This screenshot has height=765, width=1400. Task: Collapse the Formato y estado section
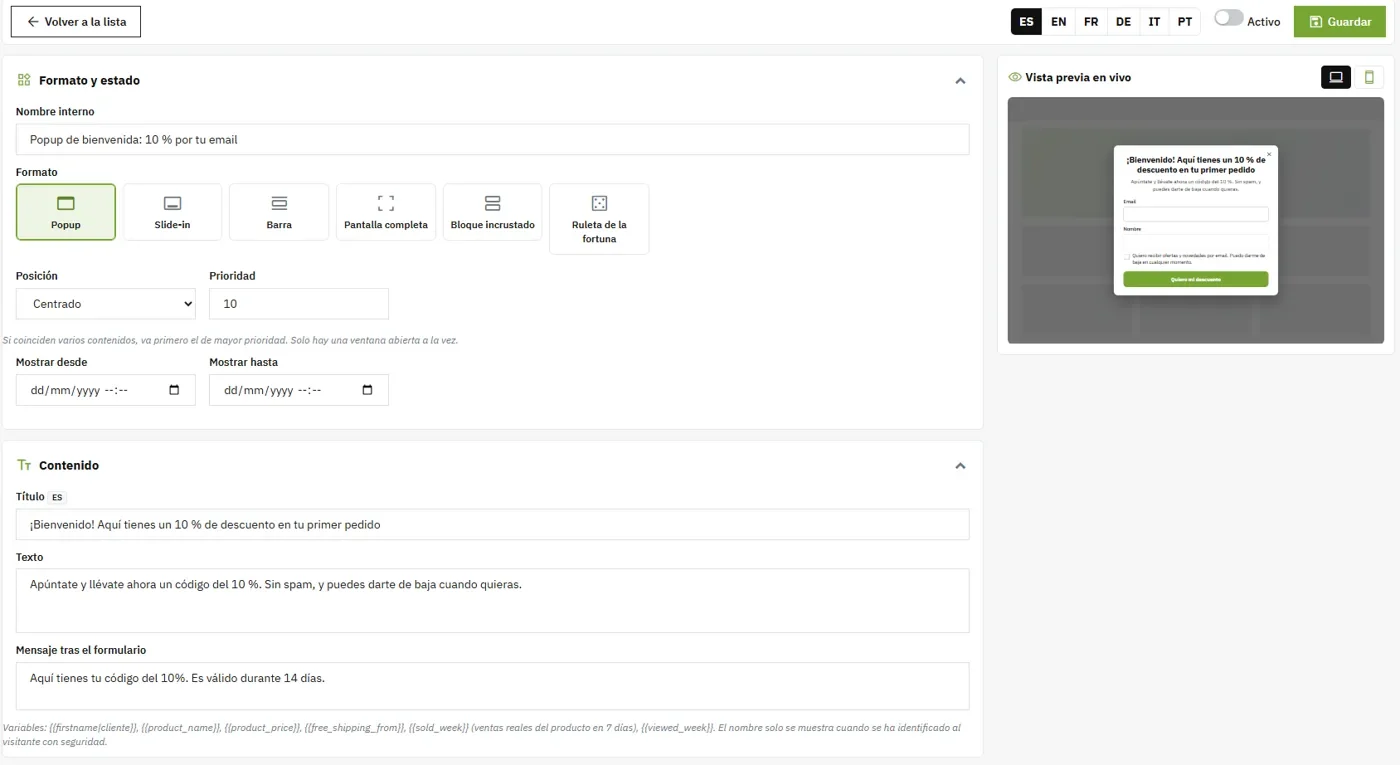[x=960, y=80]
